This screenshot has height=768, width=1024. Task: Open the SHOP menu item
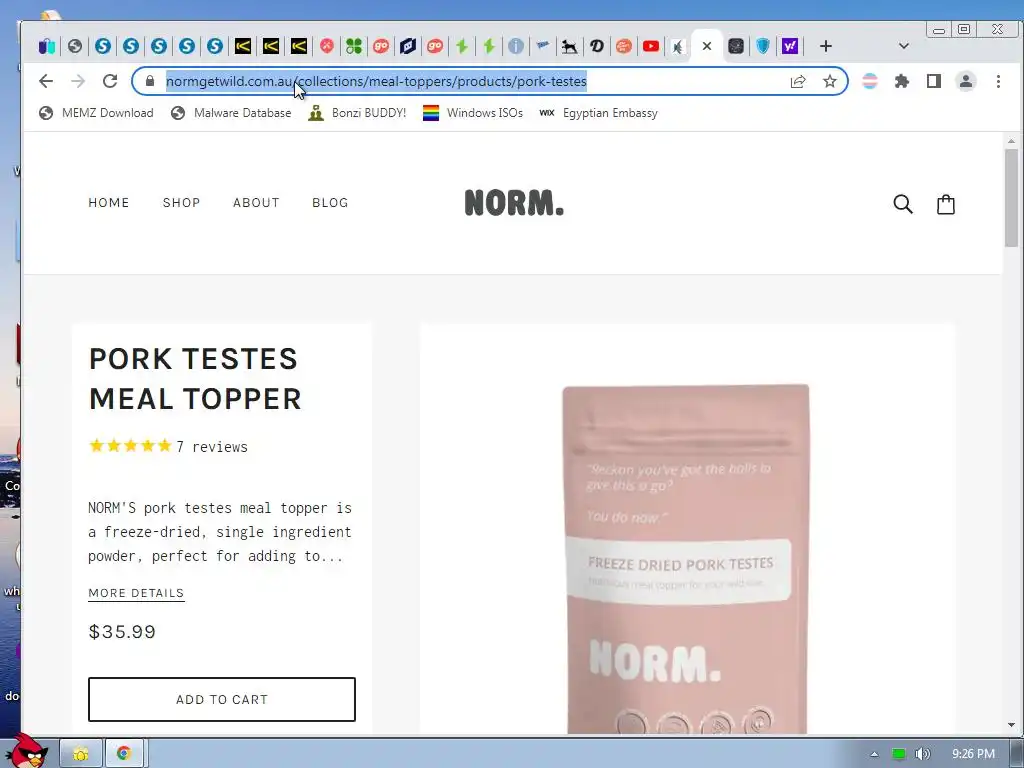click(182, 203)
